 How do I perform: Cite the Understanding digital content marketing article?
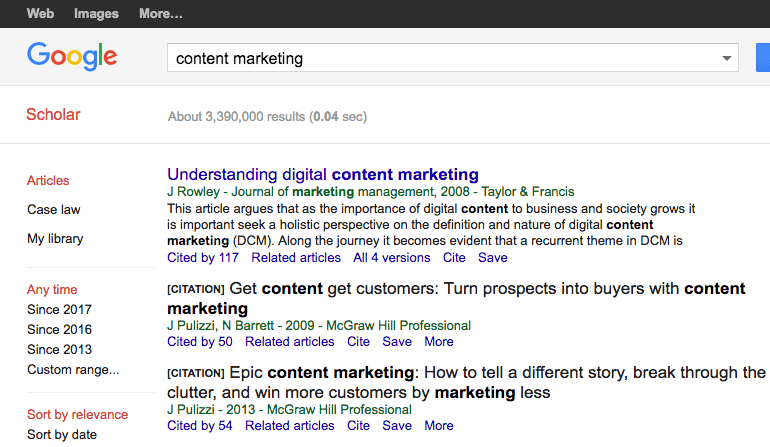tap(454, 257)
